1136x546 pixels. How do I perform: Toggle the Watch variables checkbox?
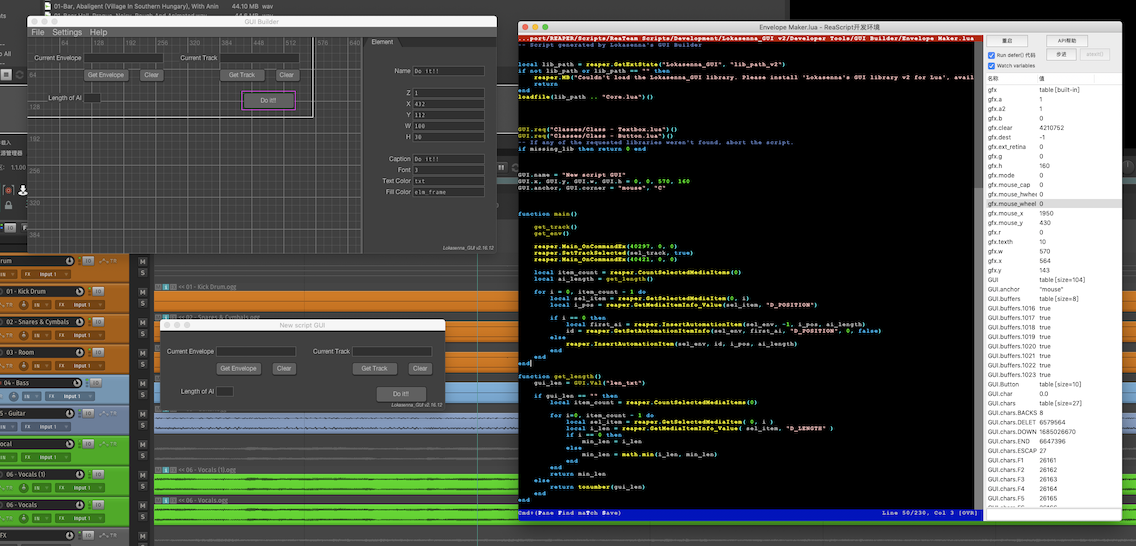pyautogui.click(x=991, y=66)
